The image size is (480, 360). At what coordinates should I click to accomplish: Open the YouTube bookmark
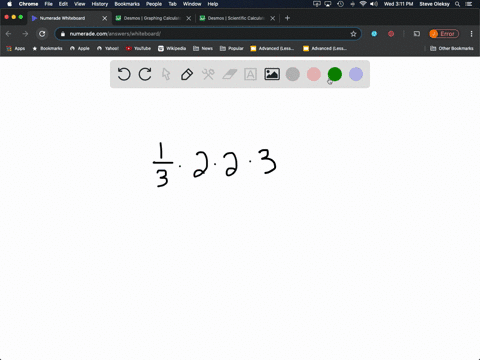(138, 48)
